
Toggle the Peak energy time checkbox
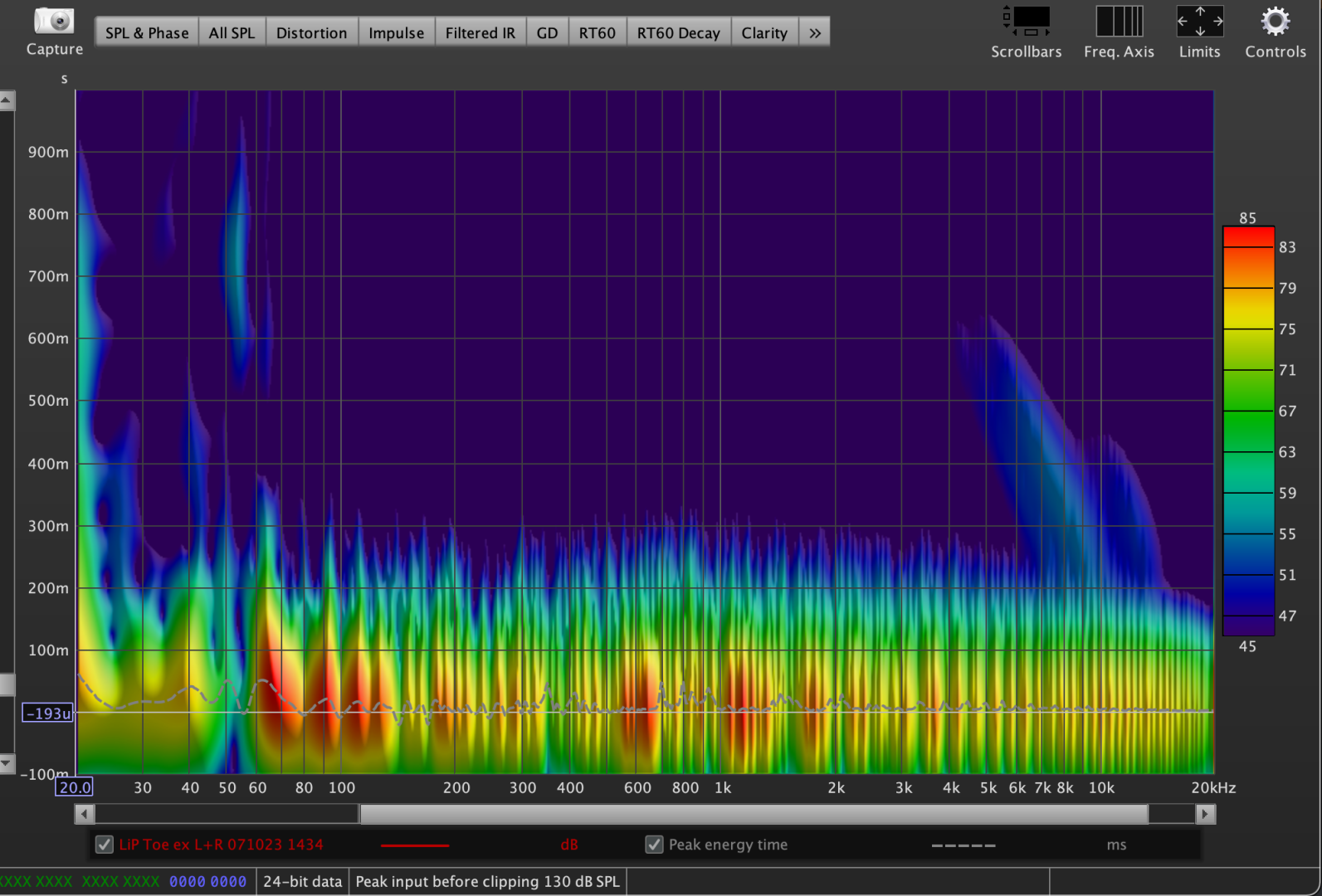(x=654, y=845)
